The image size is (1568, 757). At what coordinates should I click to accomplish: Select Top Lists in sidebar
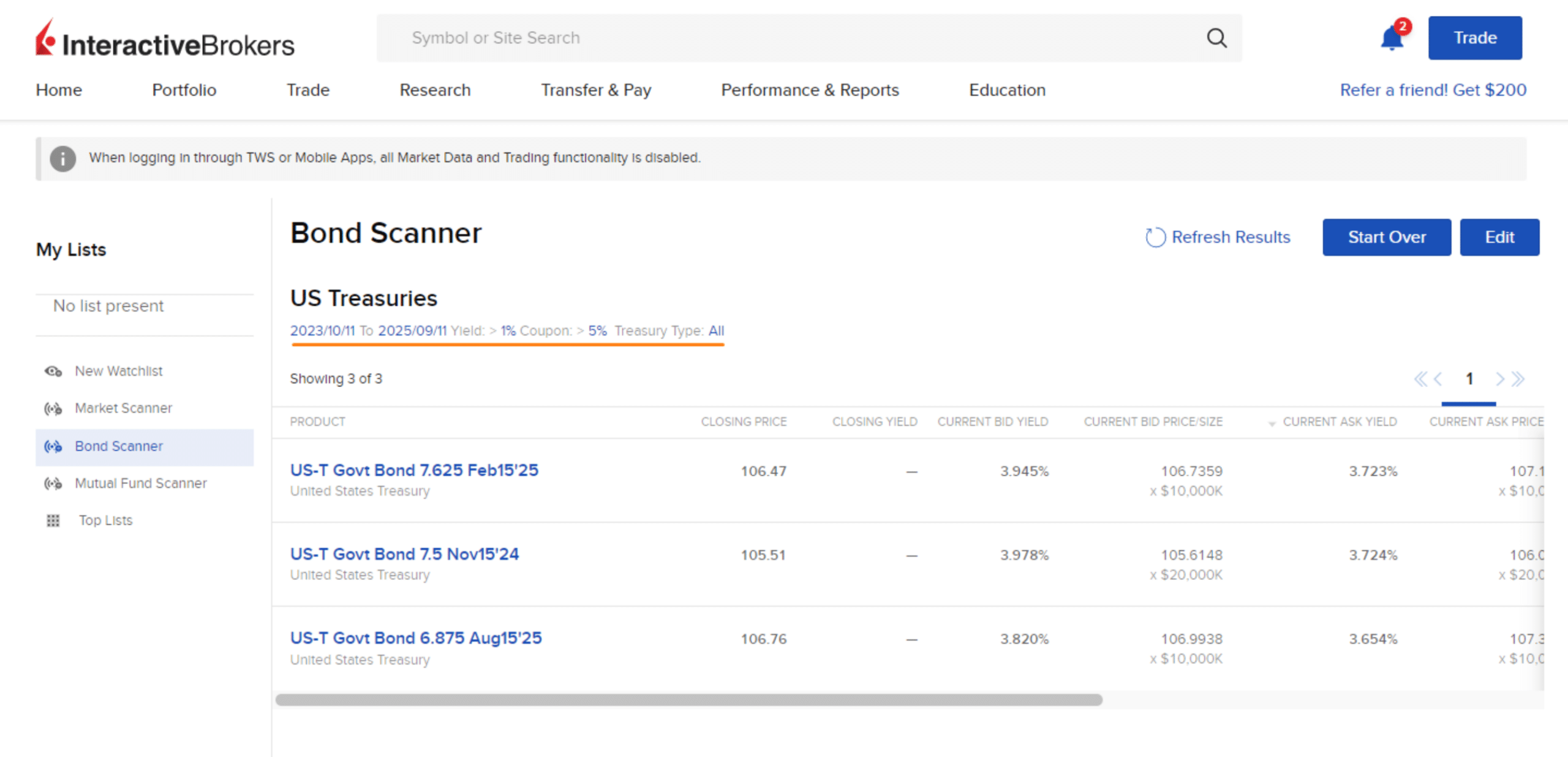tap(105, 521)
